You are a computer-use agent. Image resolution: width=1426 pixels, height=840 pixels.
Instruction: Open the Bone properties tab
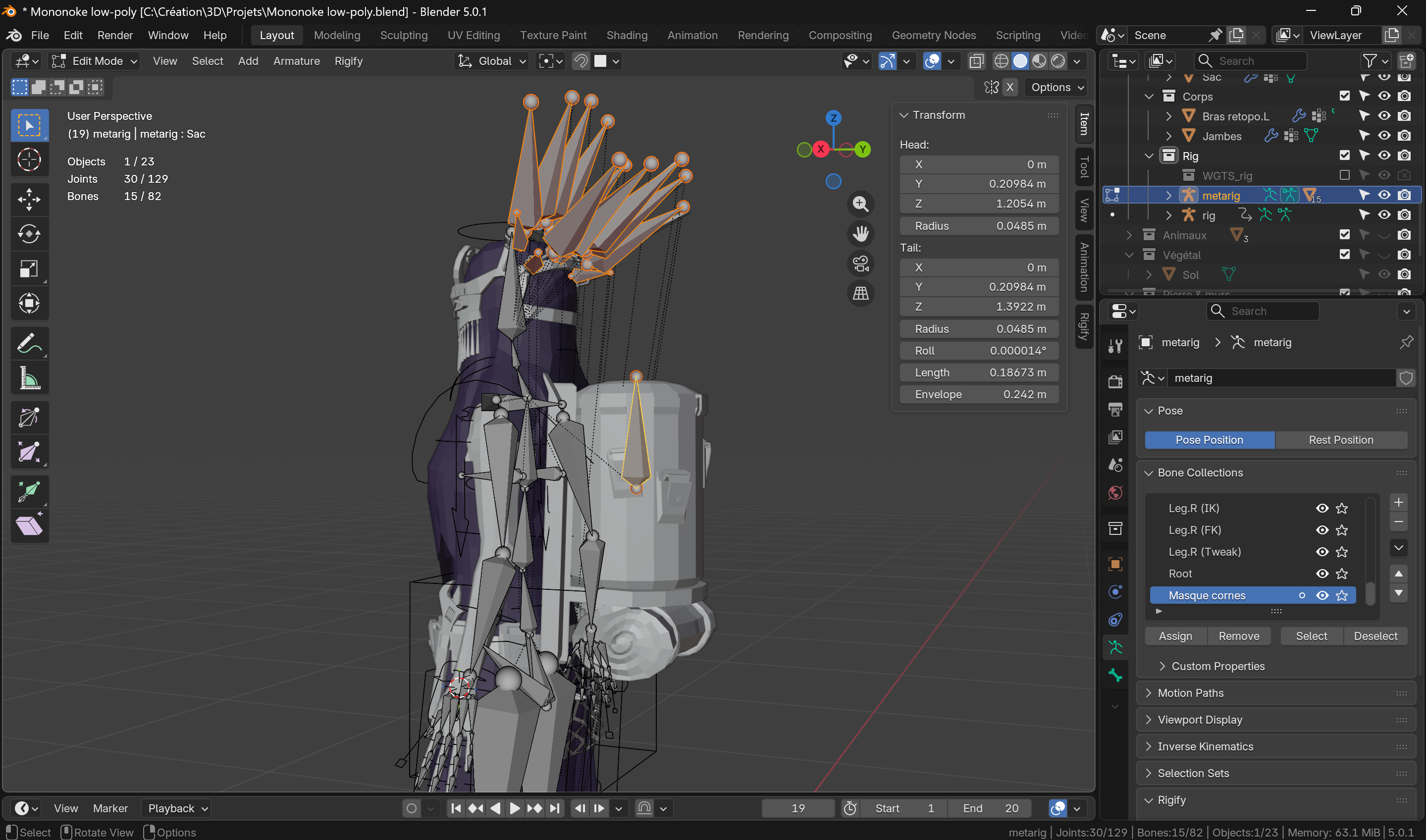pyautogui.click(x=1114, y=675)
